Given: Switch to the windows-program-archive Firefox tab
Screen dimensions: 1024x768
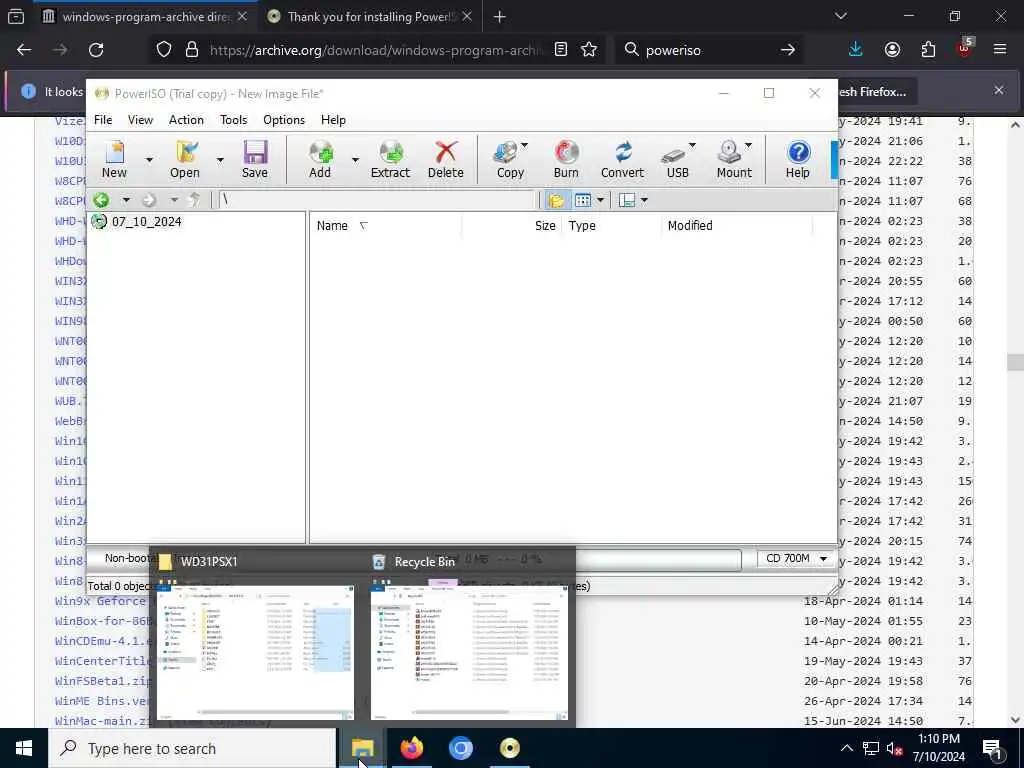Looking at the screenshot, I should (x=145, y=16).
